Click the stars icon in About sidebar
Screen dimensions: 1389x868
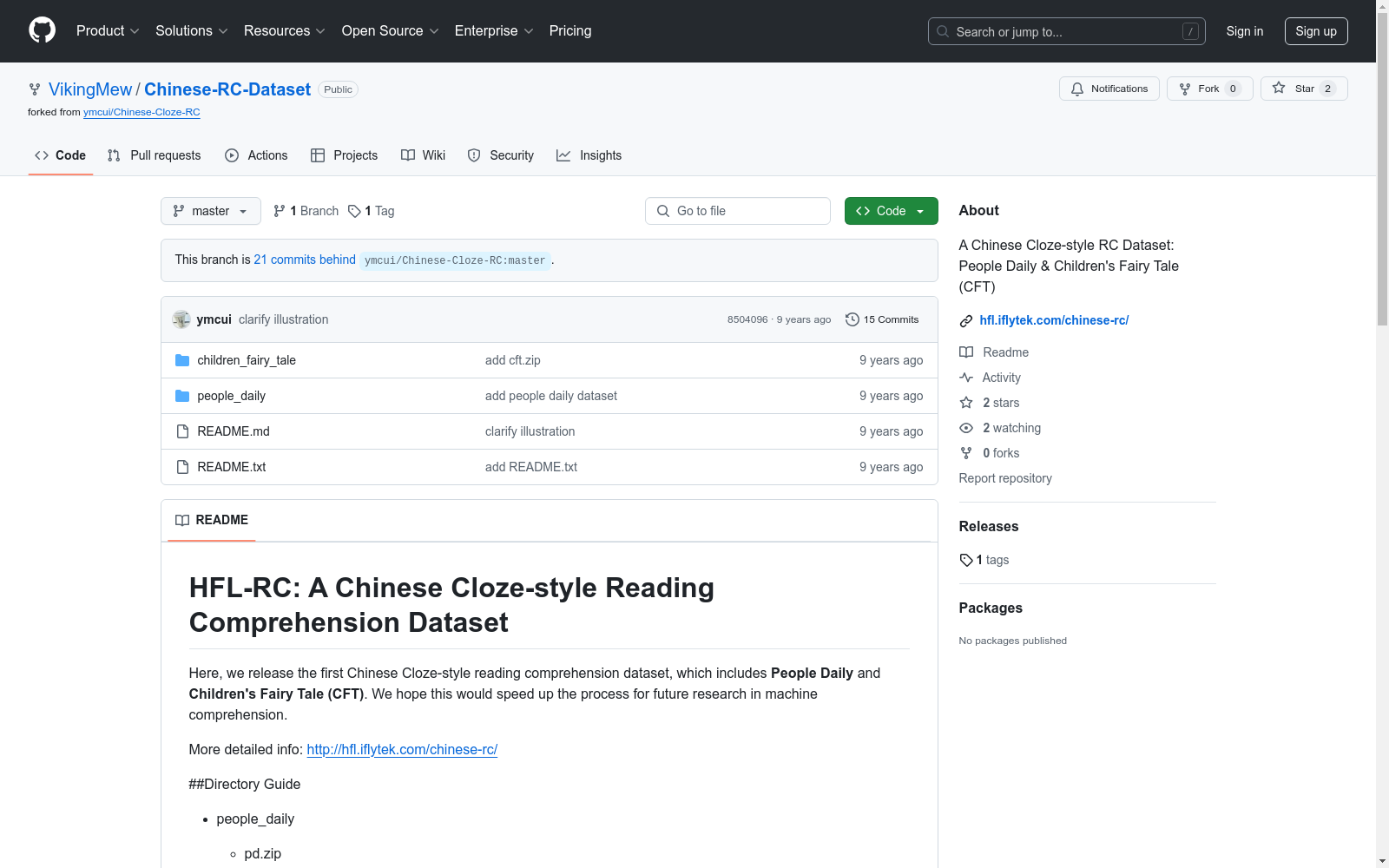point(966,403)
